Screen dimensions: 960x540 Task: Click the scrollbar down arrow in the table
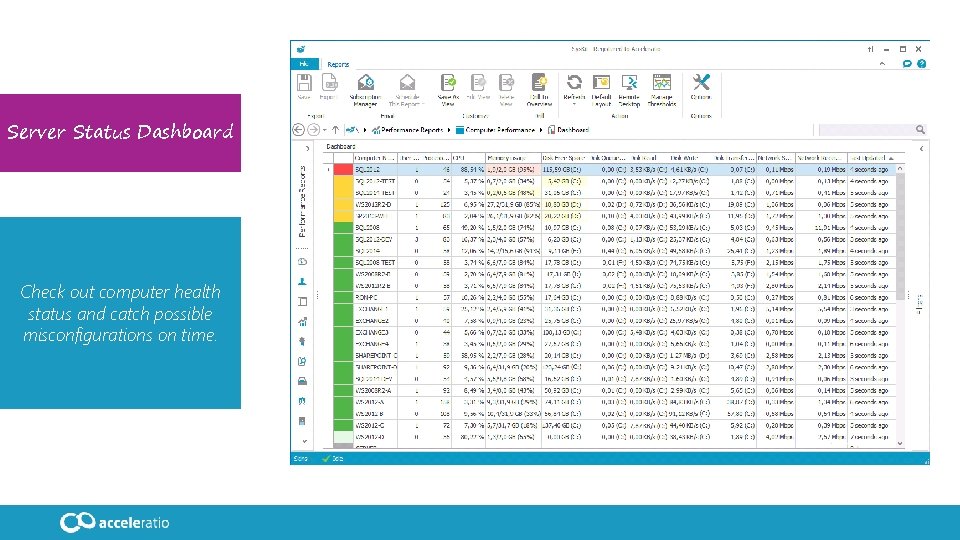[900, 443]
